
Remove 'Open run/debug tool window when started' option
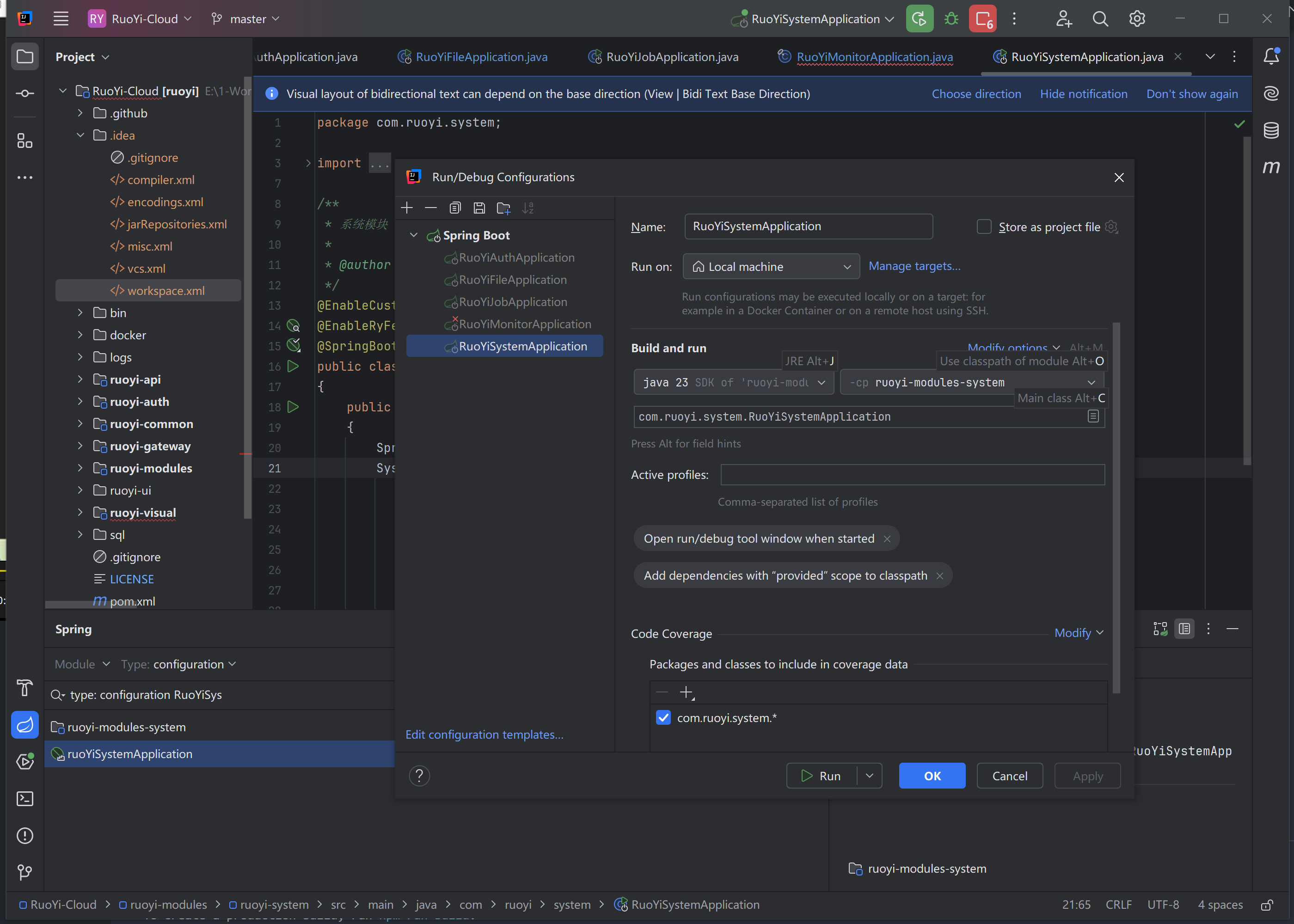pyautogui.click(x=887, y=539)
